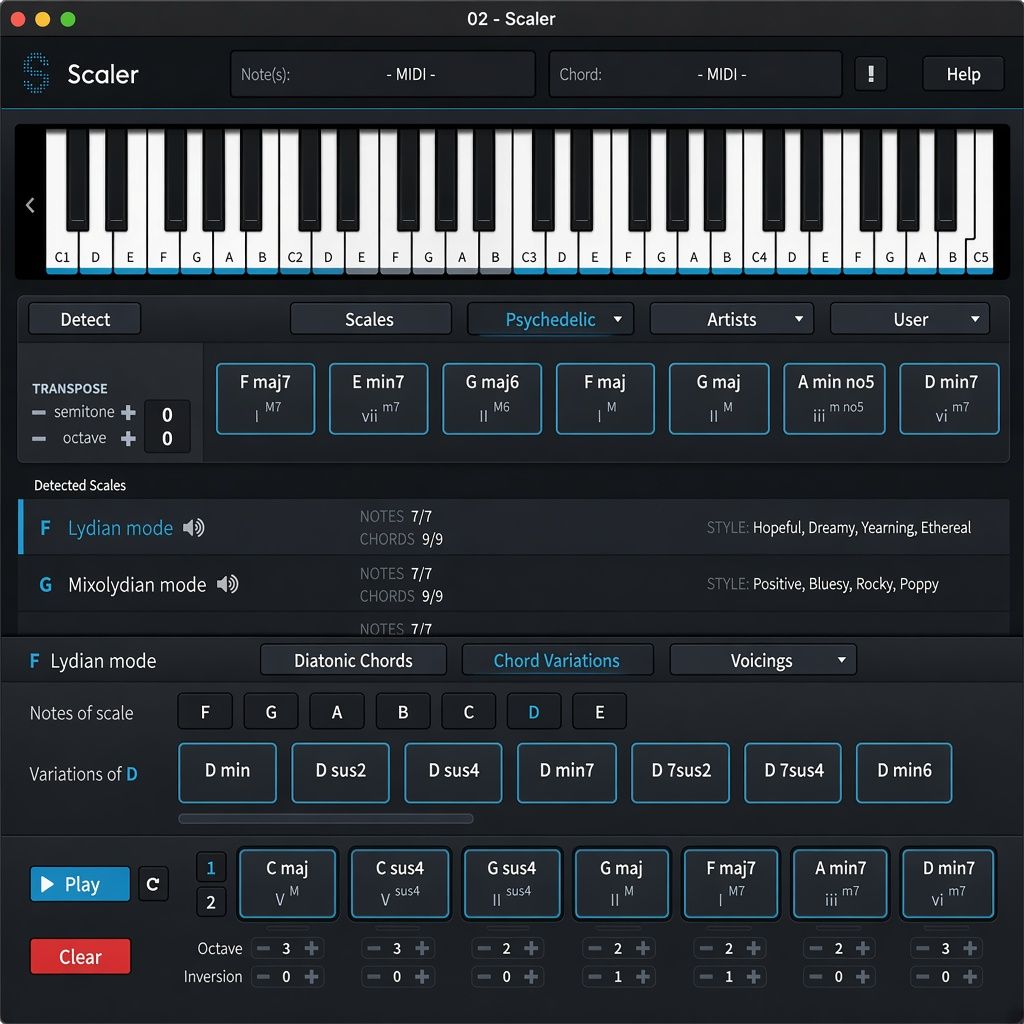Lower the octave of the C maj chord
The width and height of the screenshot is (1024, 1024).
tap(263, 948)
